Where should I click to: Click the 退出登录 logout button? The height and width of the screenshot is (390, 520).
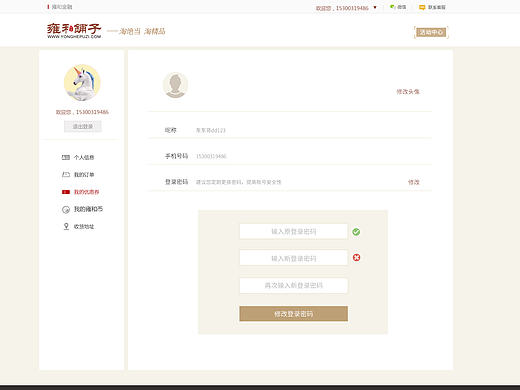(83, 126)
